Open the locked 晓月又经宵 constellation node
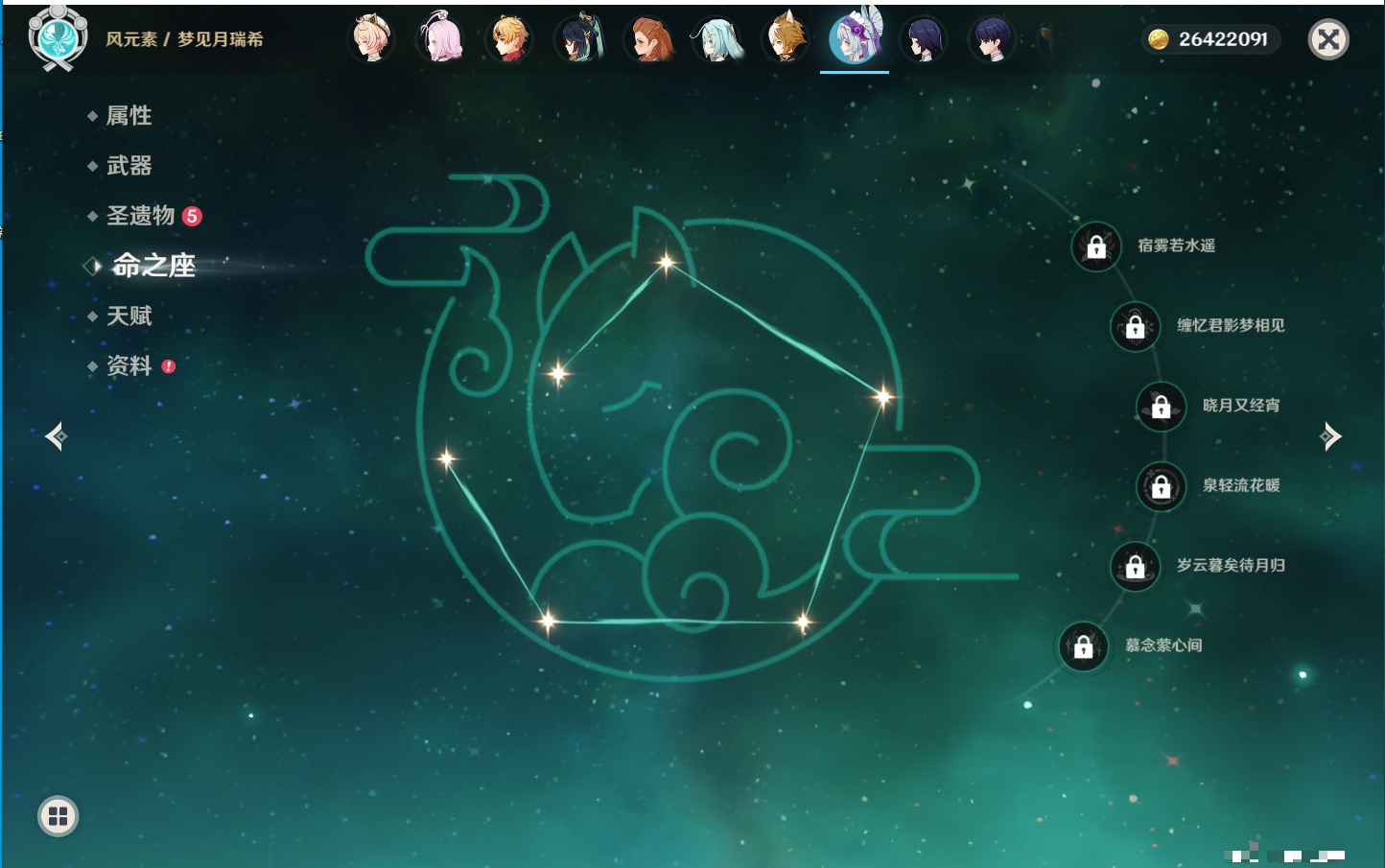 click(x=1161, y=406)
